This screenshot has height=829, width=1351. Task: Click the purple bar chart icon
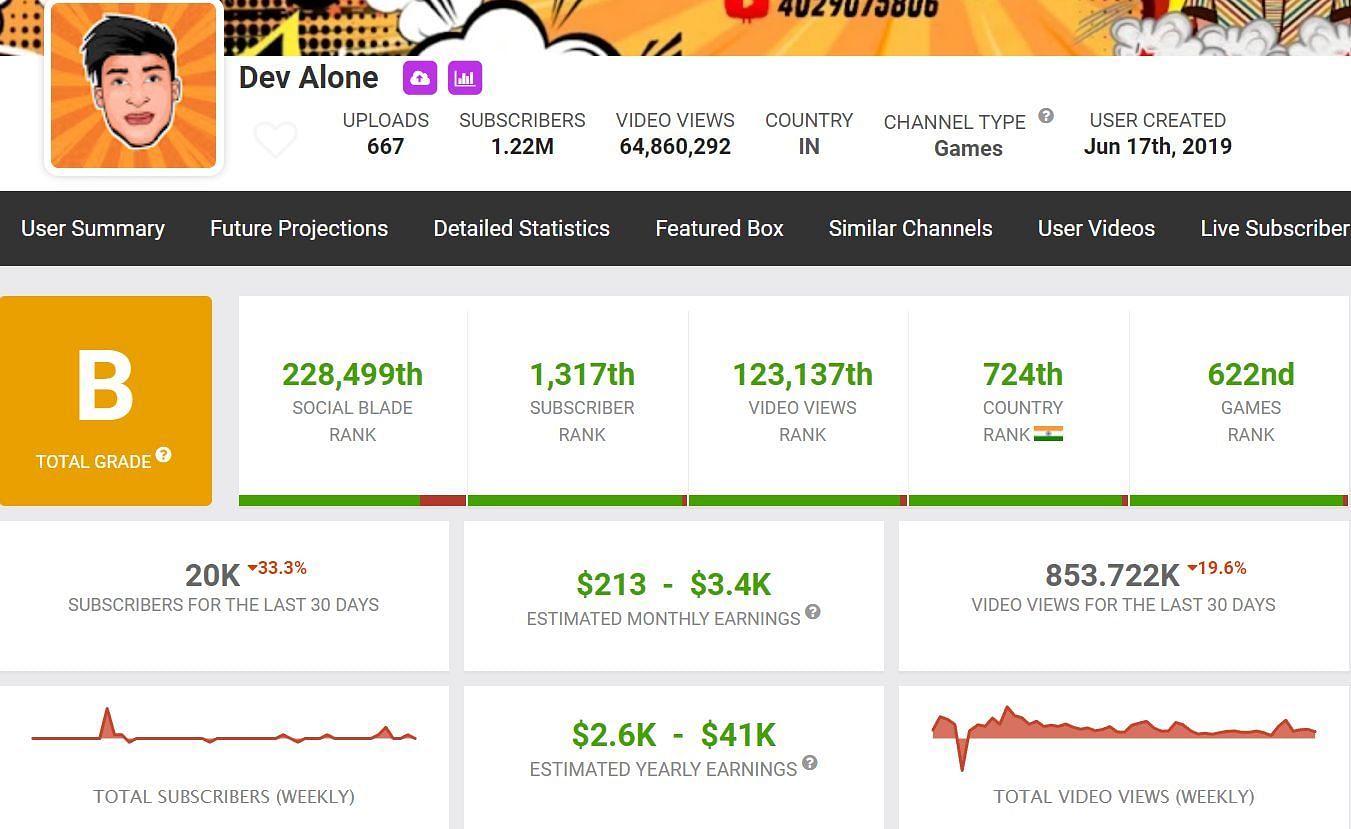(465, 78)
